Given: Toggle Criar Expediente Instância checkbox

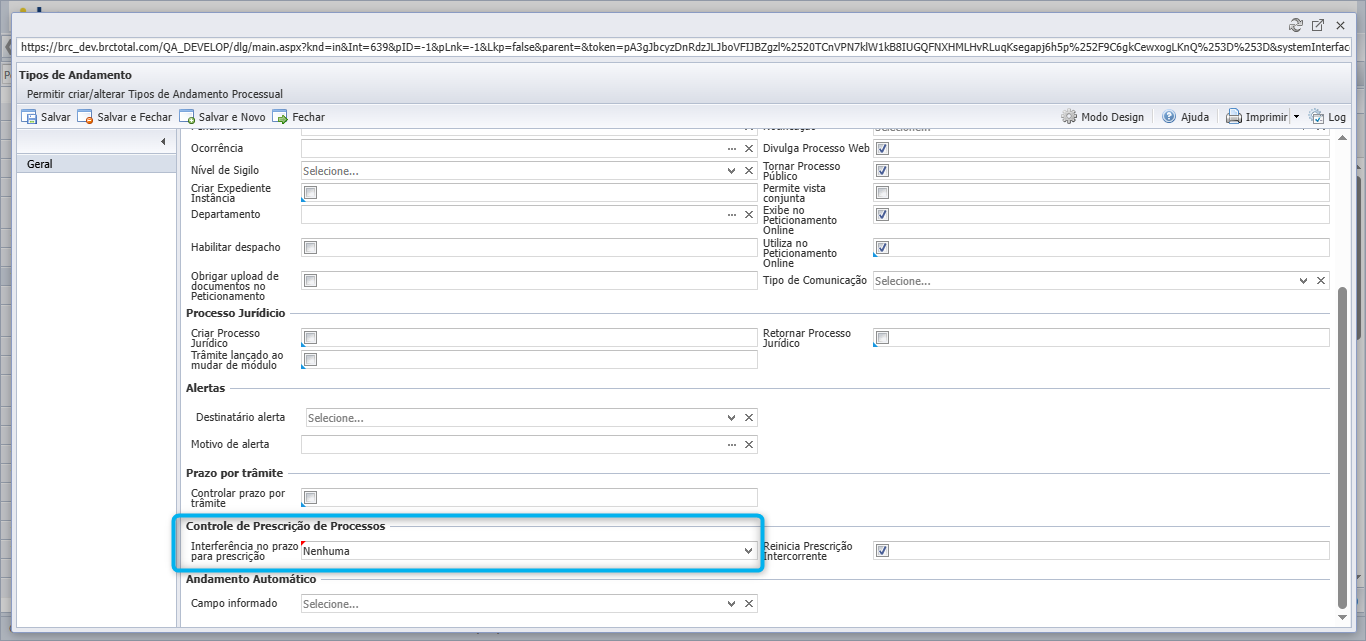Looking at the screenshot, I should (311, 193).
